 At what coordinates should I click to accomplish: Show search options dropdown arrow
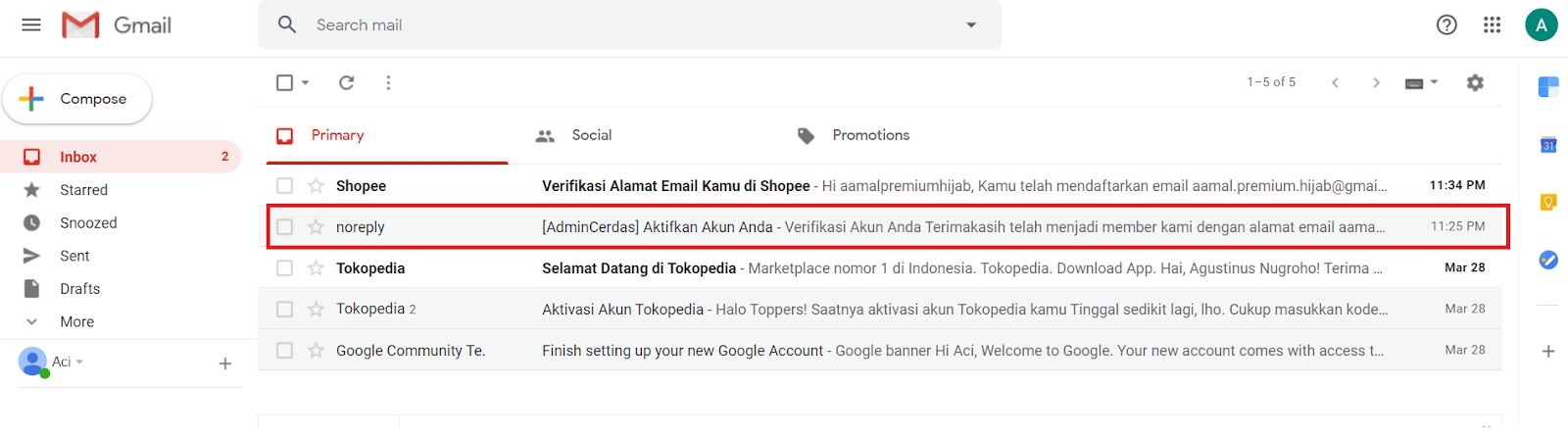tap(971, 24)
